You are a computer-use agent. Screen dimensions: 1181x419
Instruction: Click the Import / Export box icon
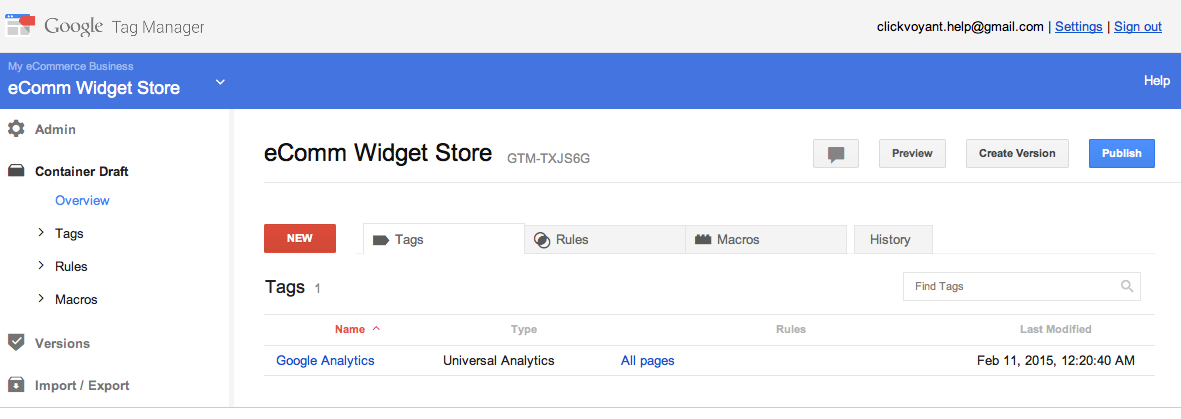(16, 385)
